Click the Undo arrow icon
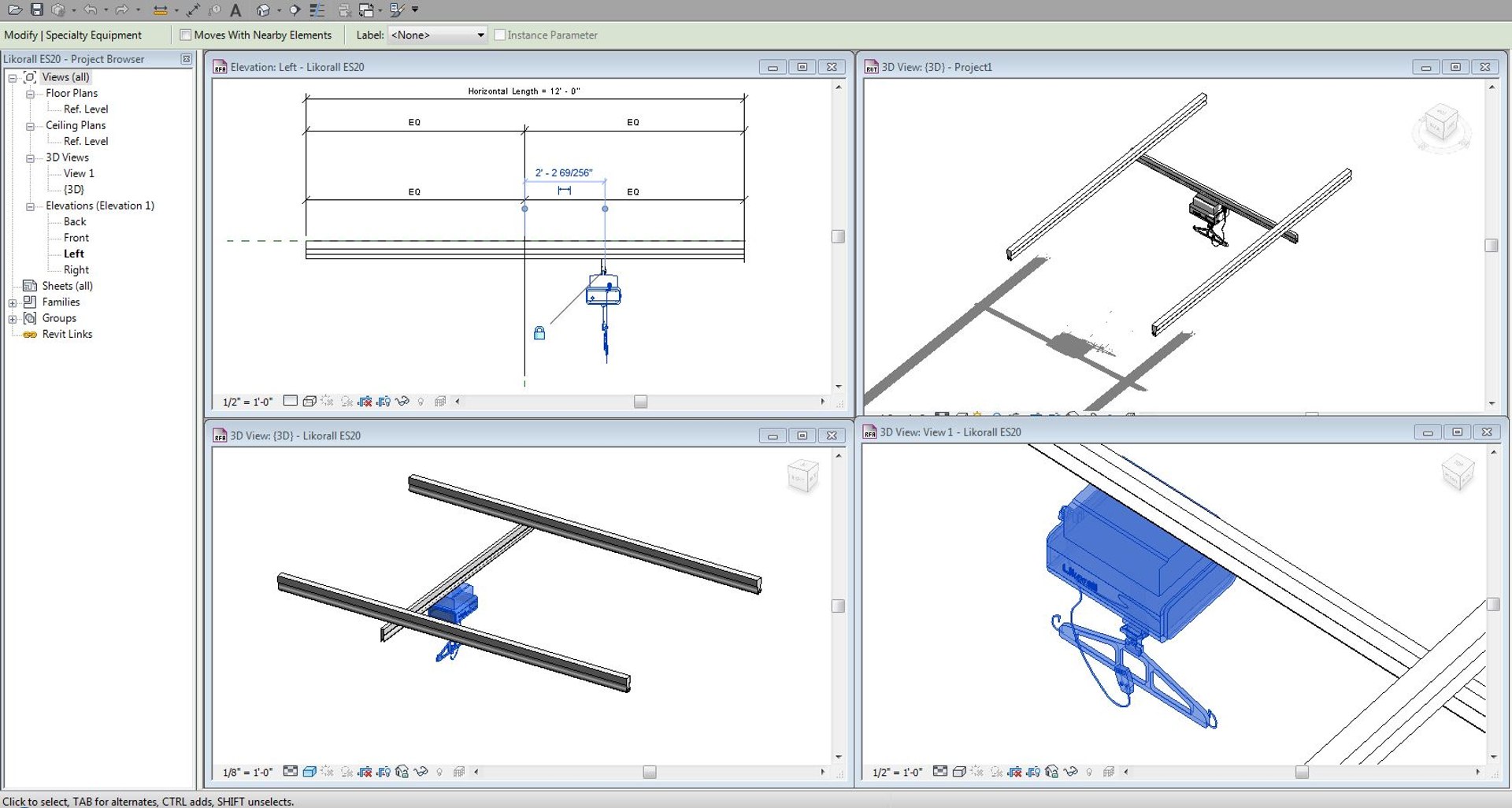Screen dimensions: 1512x808 tap(91, 9)
